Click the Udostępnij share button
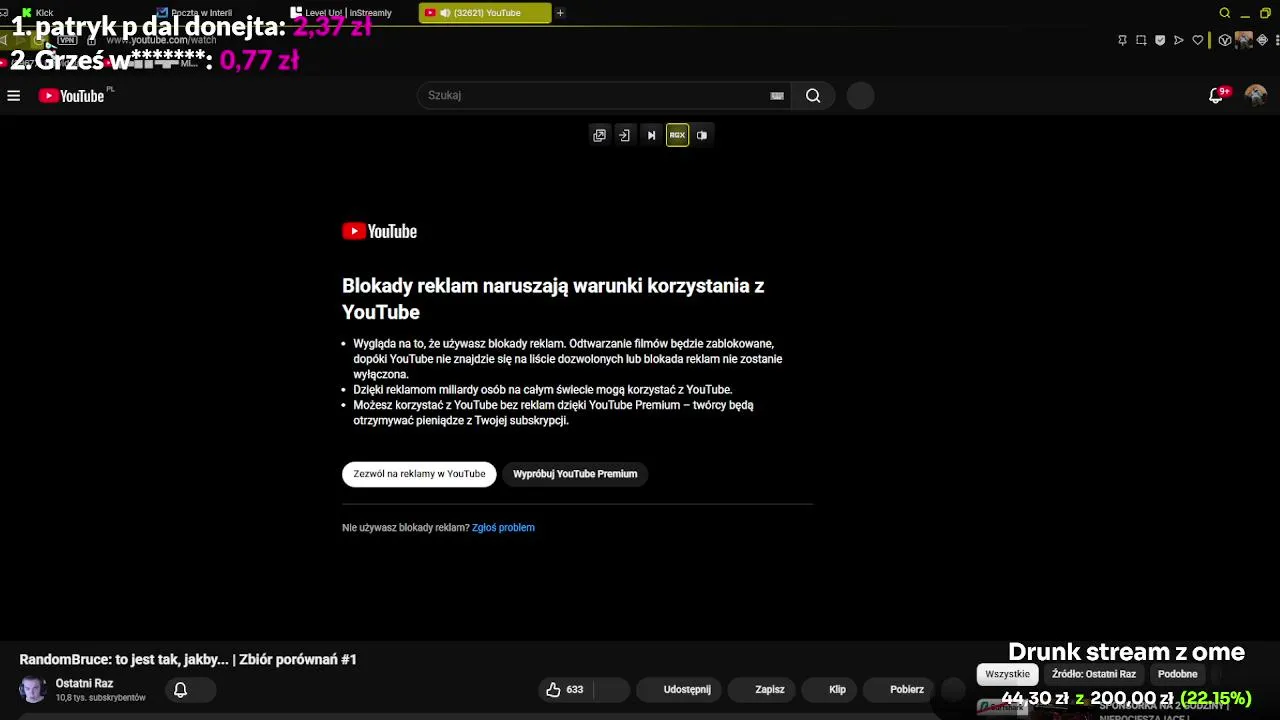This screenshot has width=1280, height=720. (678, 690)
